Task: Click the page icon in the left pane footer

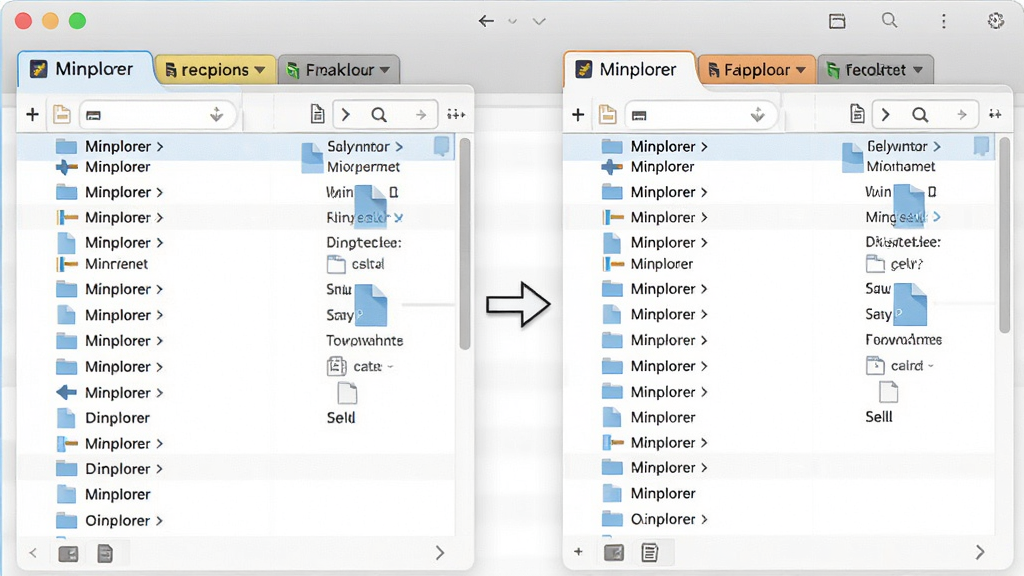Action: (x=105, y=553)
